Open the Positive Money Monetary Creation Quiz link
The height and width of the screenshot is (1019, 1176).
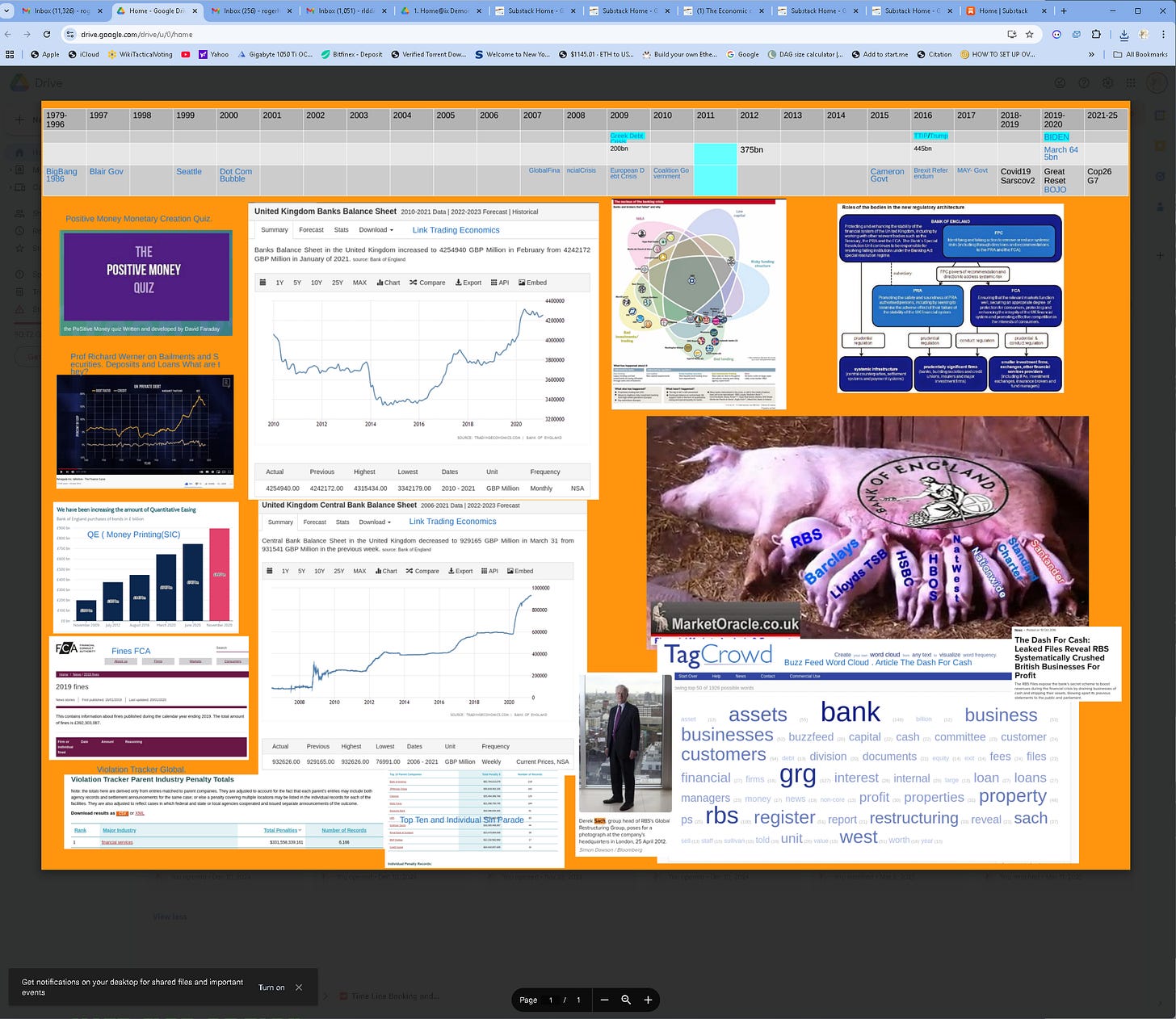point(139,219)
